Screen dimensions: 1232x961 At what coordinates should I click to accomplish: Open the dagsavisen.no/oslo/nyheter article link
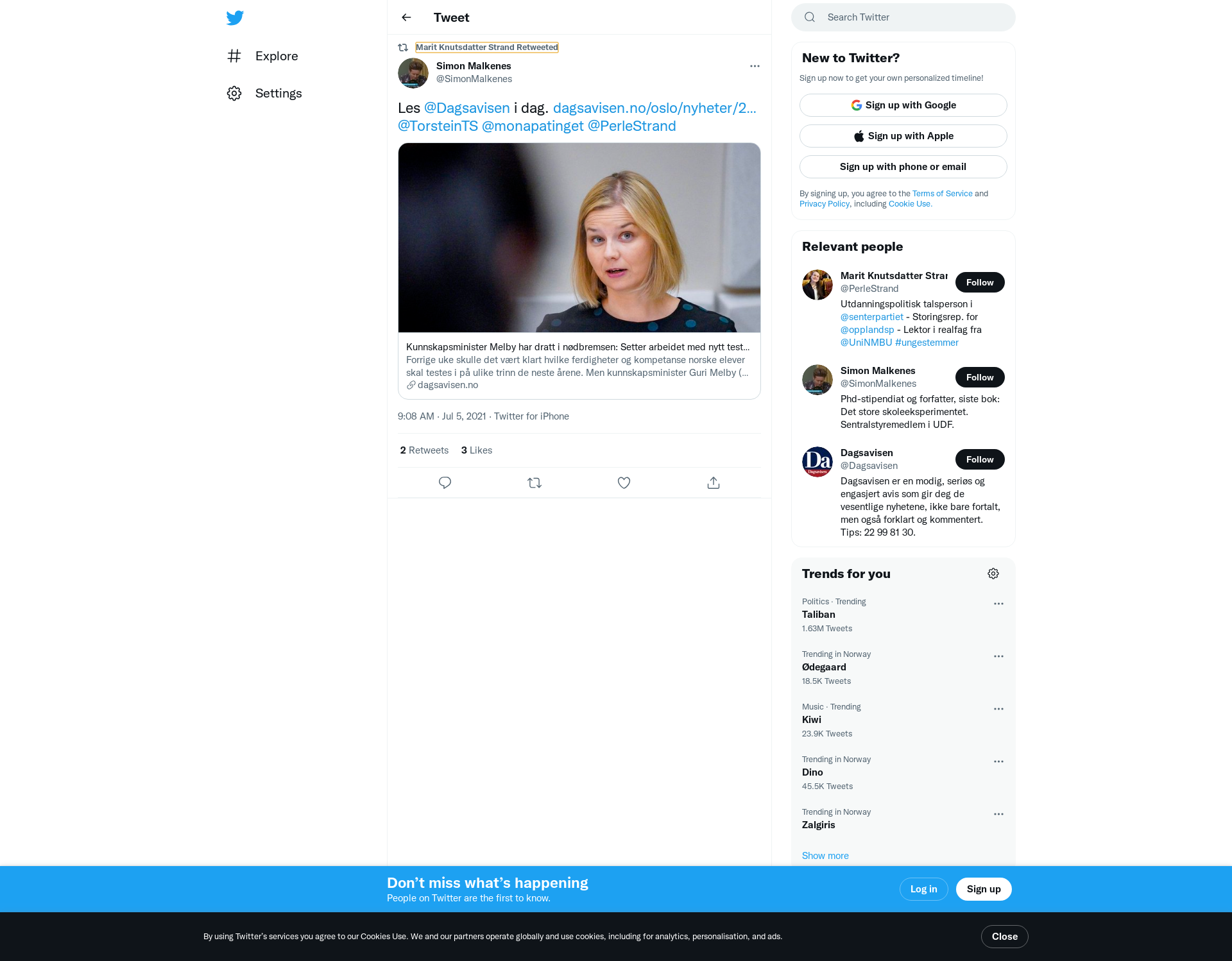654,108
